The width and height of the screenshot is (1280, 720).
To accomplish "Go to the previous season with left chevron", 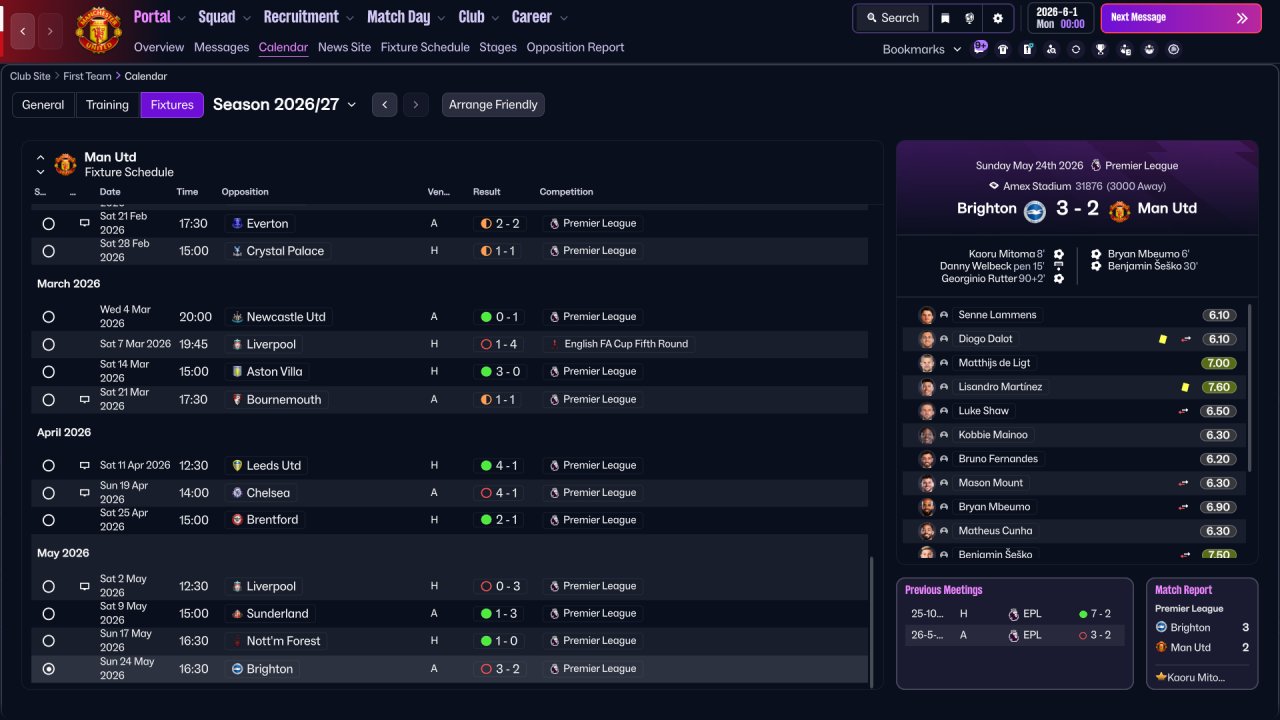I will [384, 105].
